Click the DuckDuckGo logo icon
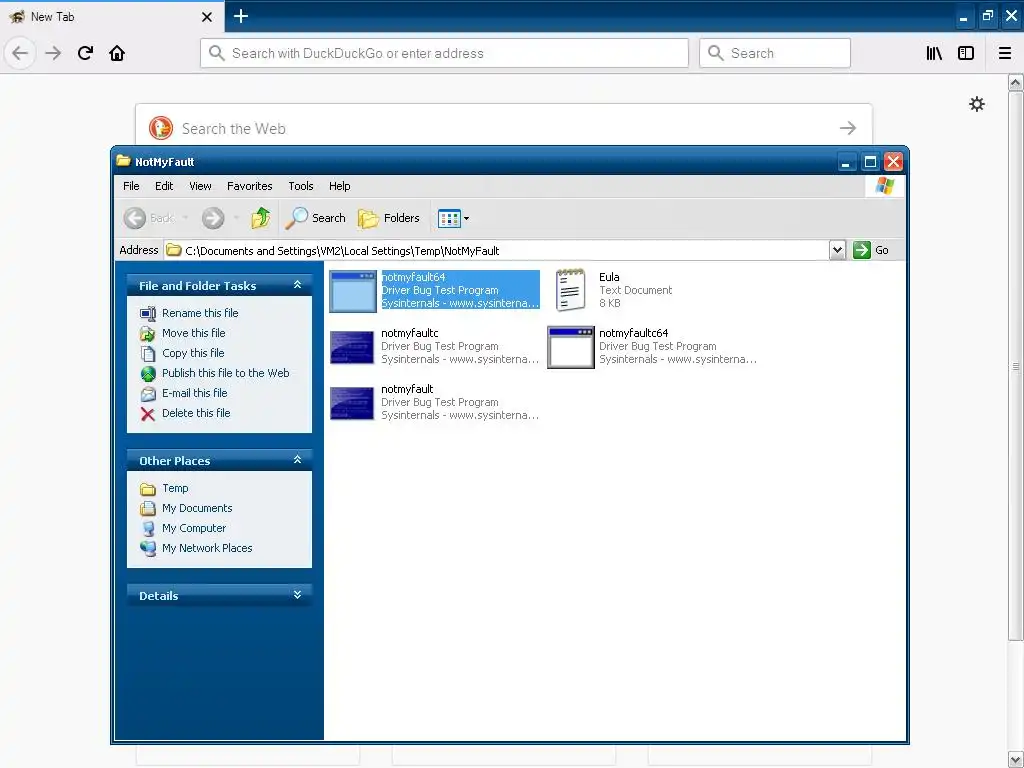 (x=161, y=128)
